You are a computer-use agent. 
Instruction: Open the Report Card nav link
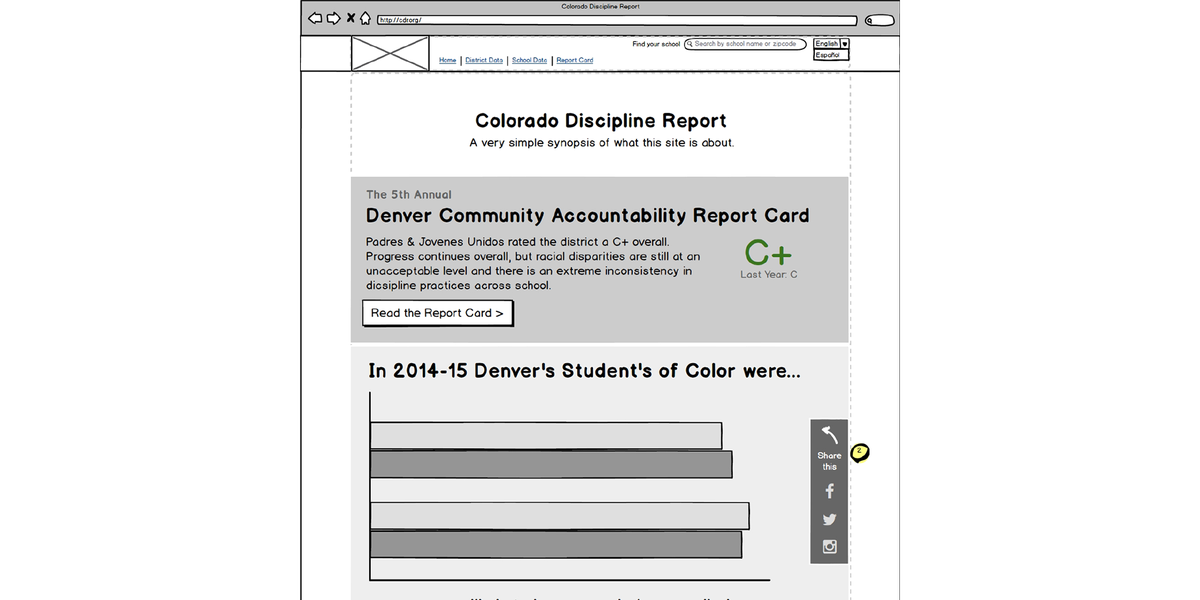(x=575, y=60)
